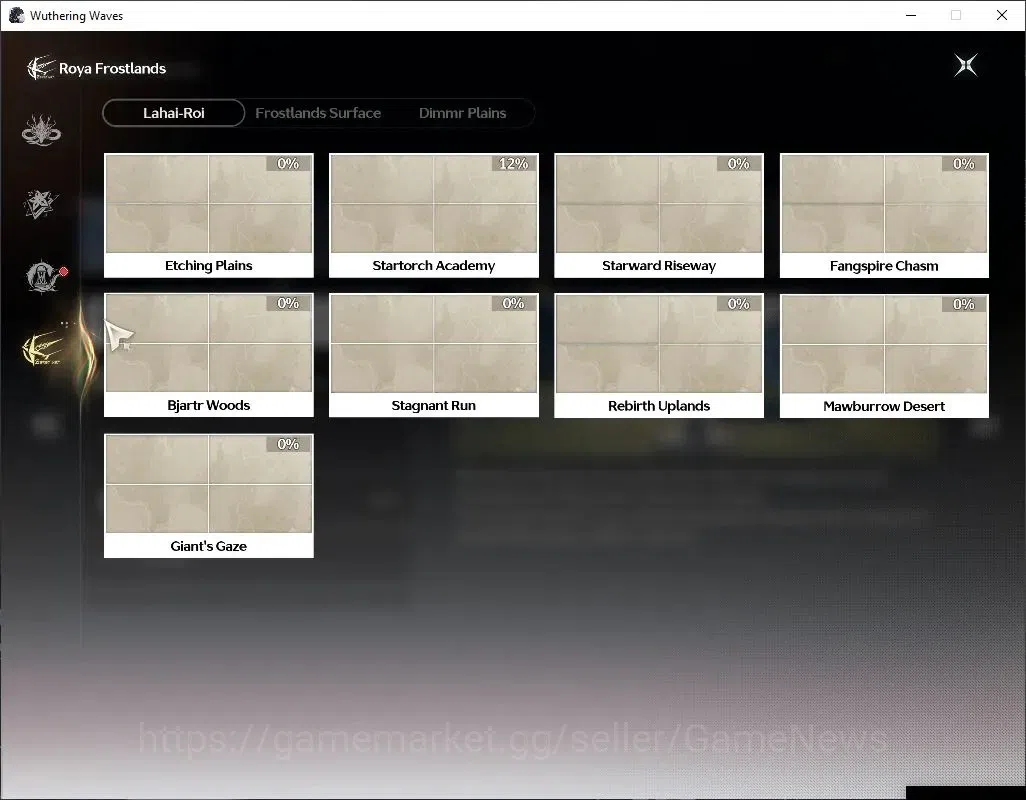The height and width of the screenshot is (800, 1026).
Task: Click the 0% badge on Starward Riseway
Action: click(739, 164)
